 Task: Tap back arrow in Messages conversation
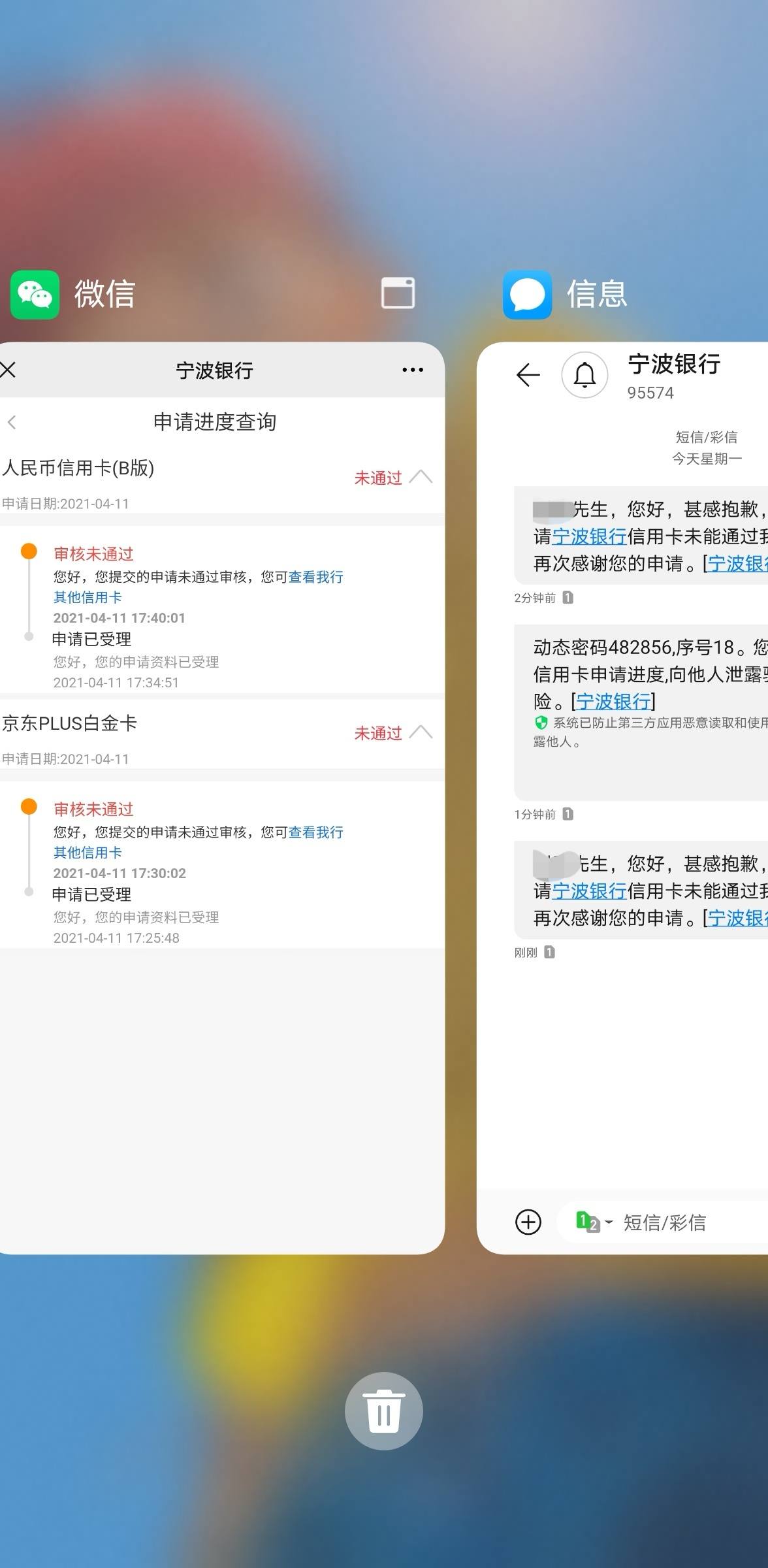click(528, 375)
